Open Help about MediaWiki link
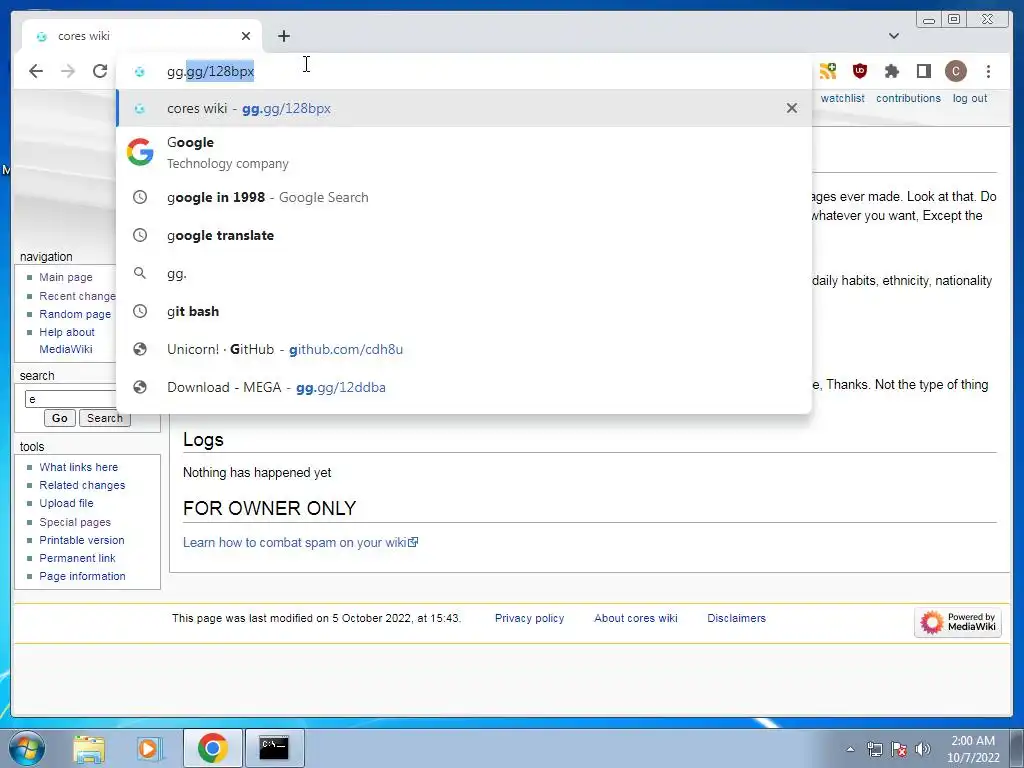This screenshot has width=1024, height=768. click(67, 340)
